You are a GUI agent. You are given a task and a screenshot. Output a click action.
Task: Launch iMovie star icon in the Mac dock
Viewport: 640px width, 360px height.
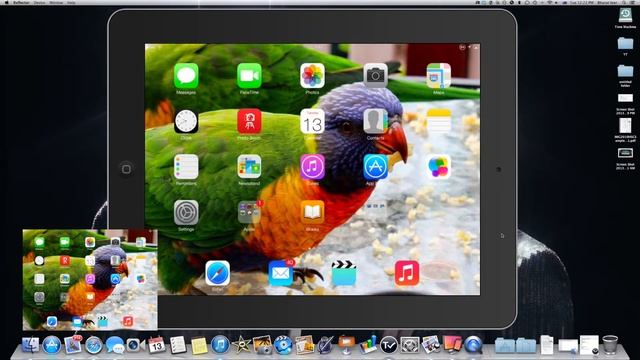pyautogui.click(x=241, y=345)
